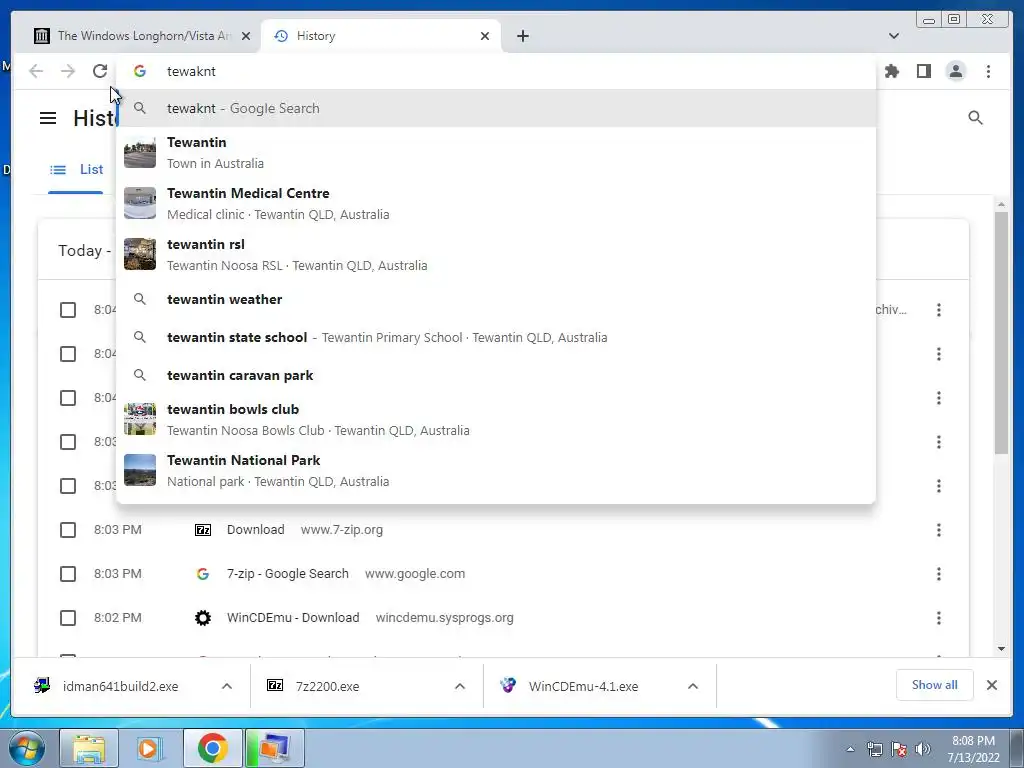Select the Tewantin Medical Centre suggestion
Screen dimensions: 1024x768
point(496,204)
